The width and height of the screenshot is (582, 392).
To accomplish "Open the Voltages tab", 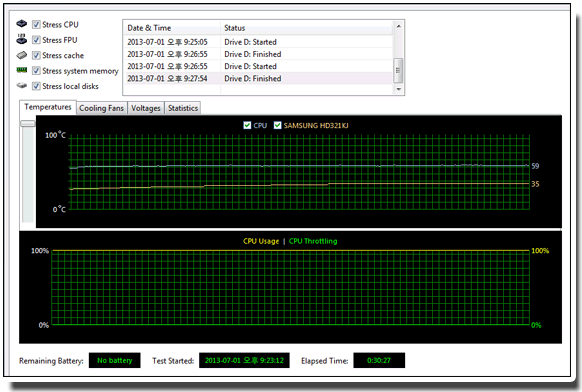I will click(146, 108).
